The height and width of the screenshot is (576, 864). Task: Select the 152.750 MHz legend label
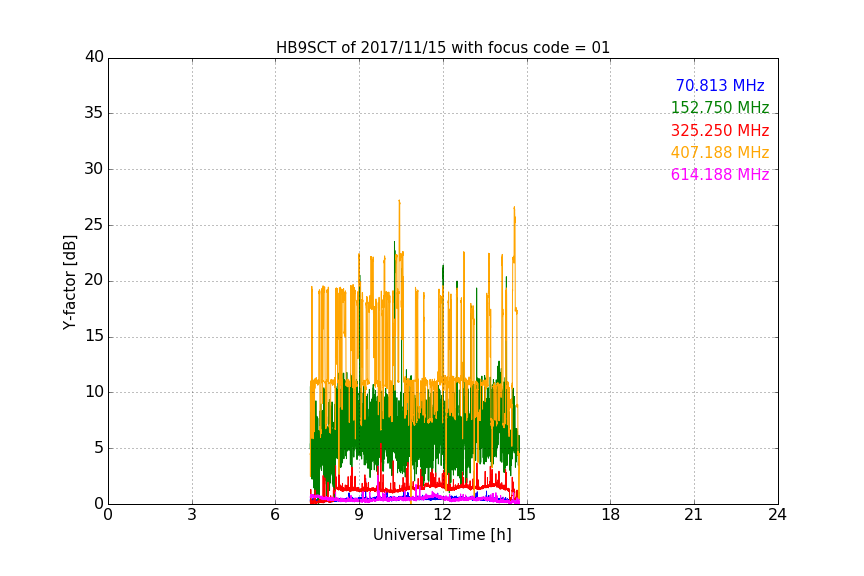720,107
